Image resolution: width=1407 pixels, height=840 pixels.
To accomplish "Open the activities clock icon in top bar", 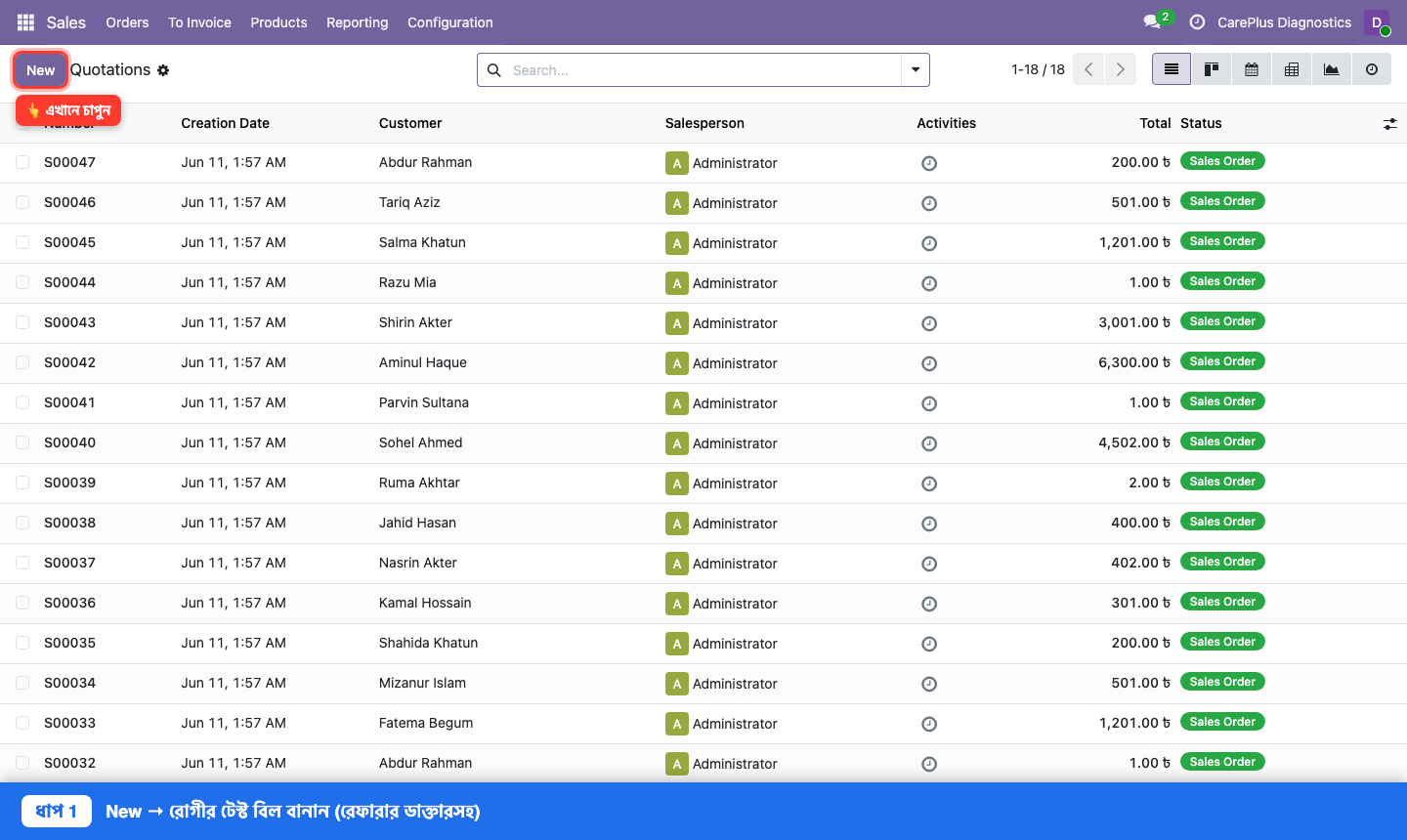I will click(1197, 22).
